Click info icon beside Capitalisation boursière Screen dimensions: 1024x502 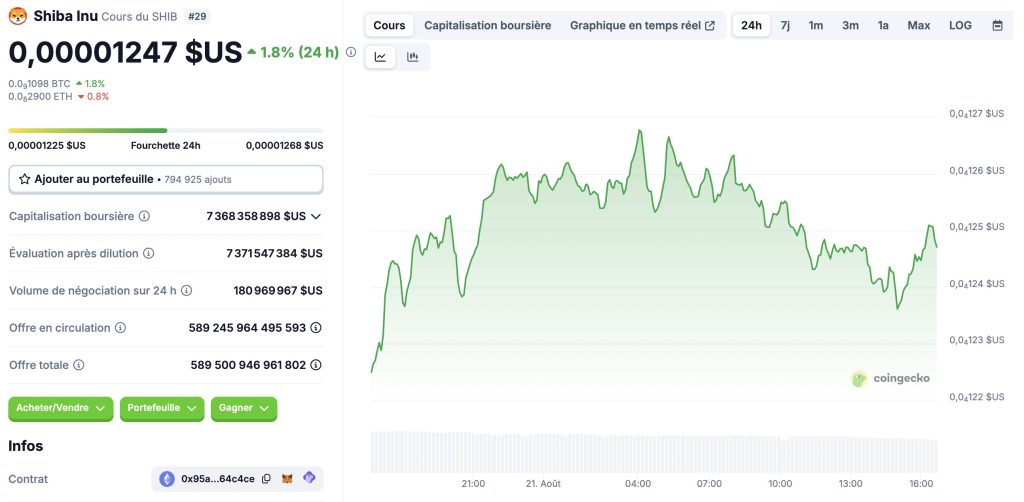pyautogui.click(x=144, y=216)
